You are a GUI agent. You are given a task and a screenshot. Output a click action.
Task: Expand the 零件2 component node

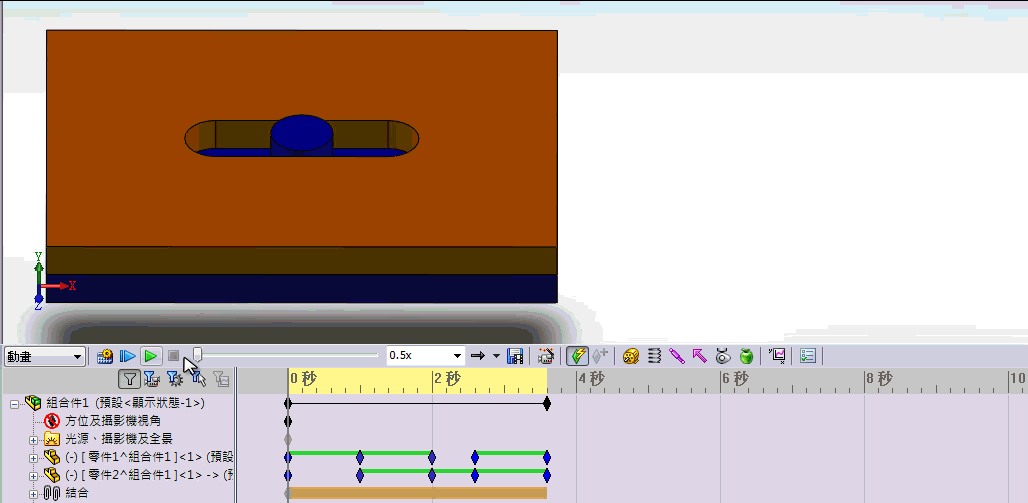coord(33,475)
